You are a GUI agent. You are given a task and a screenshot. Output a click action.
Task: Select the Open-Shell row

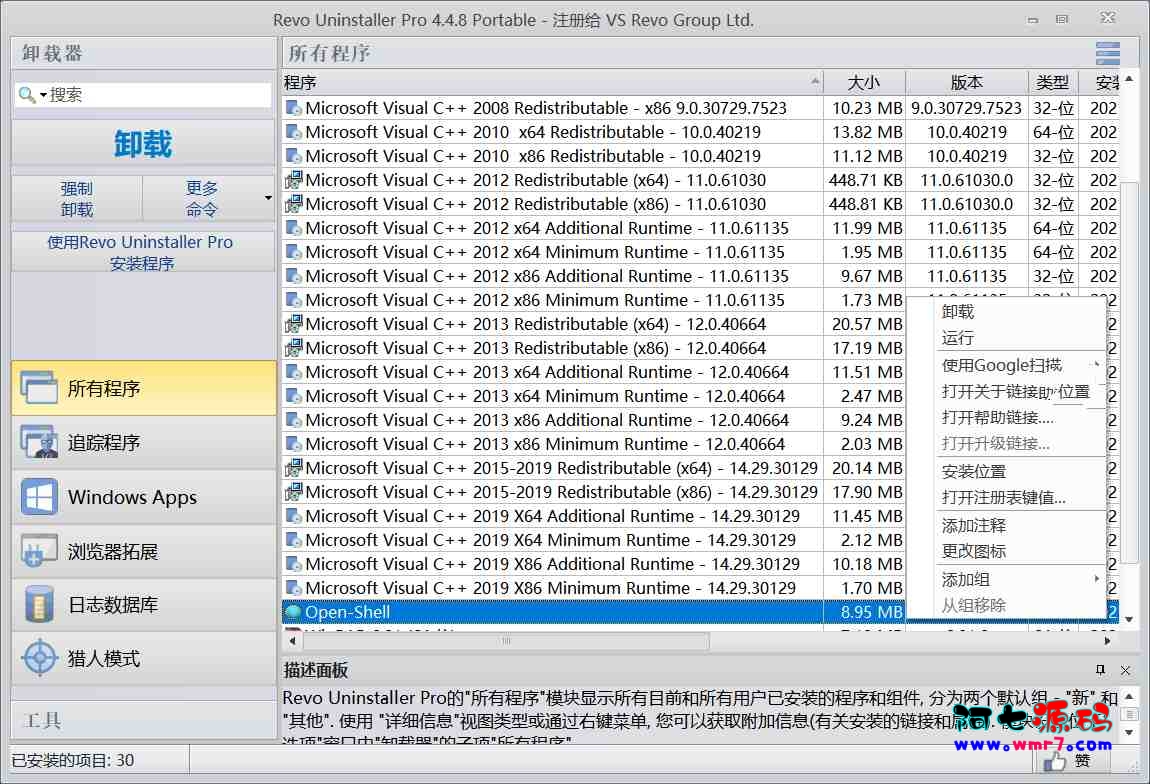pyautogui.click(x=593, y=612)
